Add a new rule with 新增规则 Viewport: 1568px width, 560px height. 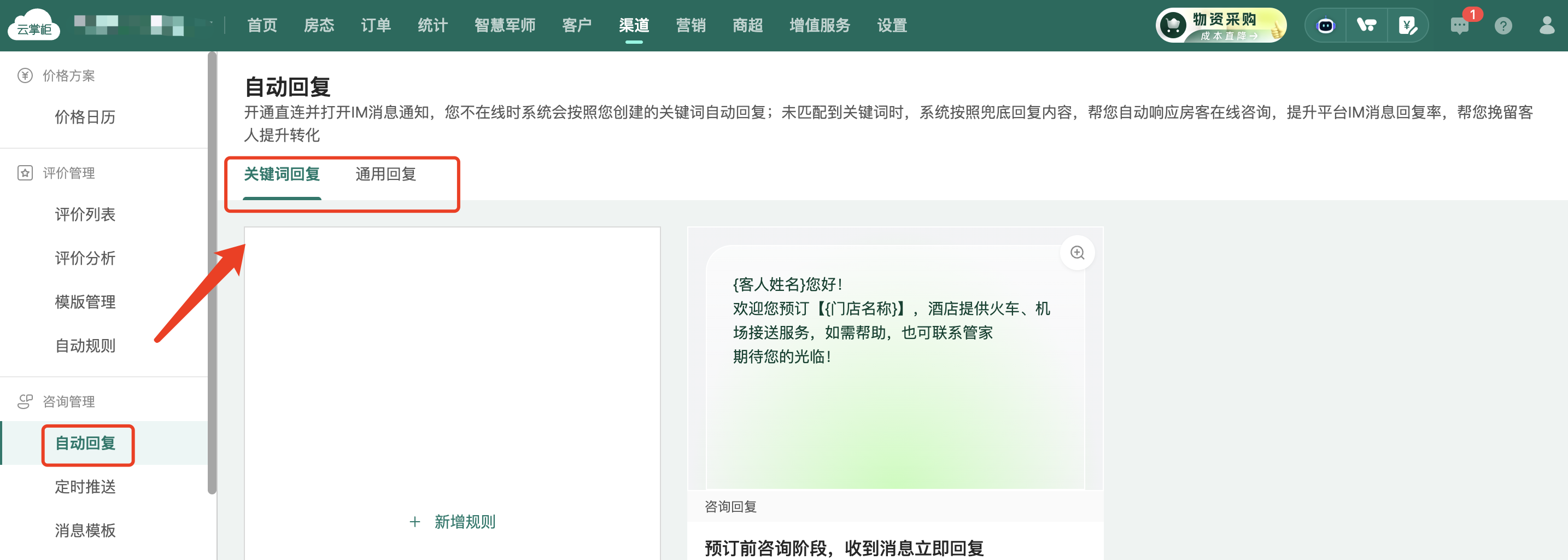click(x=453, y=522)
